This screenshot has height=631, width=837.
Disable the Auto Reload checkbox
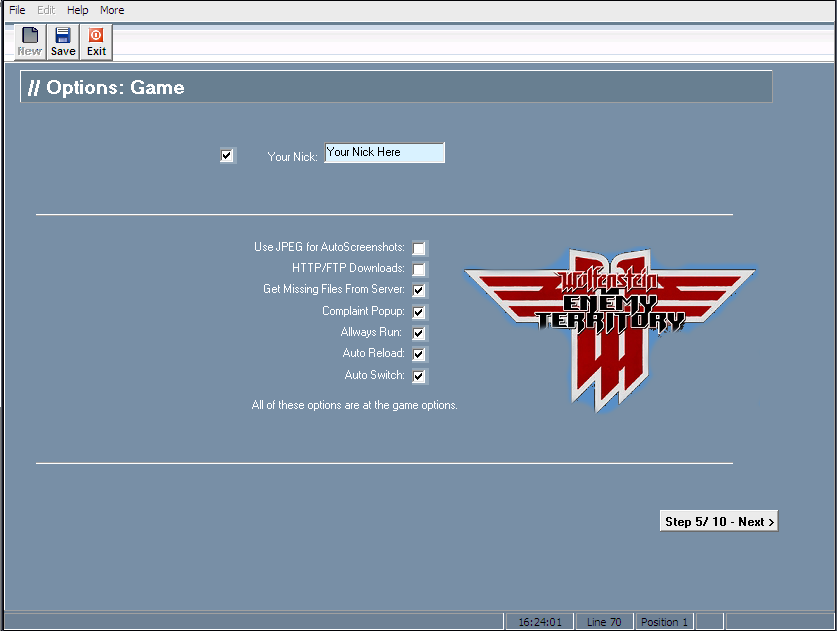419,354
